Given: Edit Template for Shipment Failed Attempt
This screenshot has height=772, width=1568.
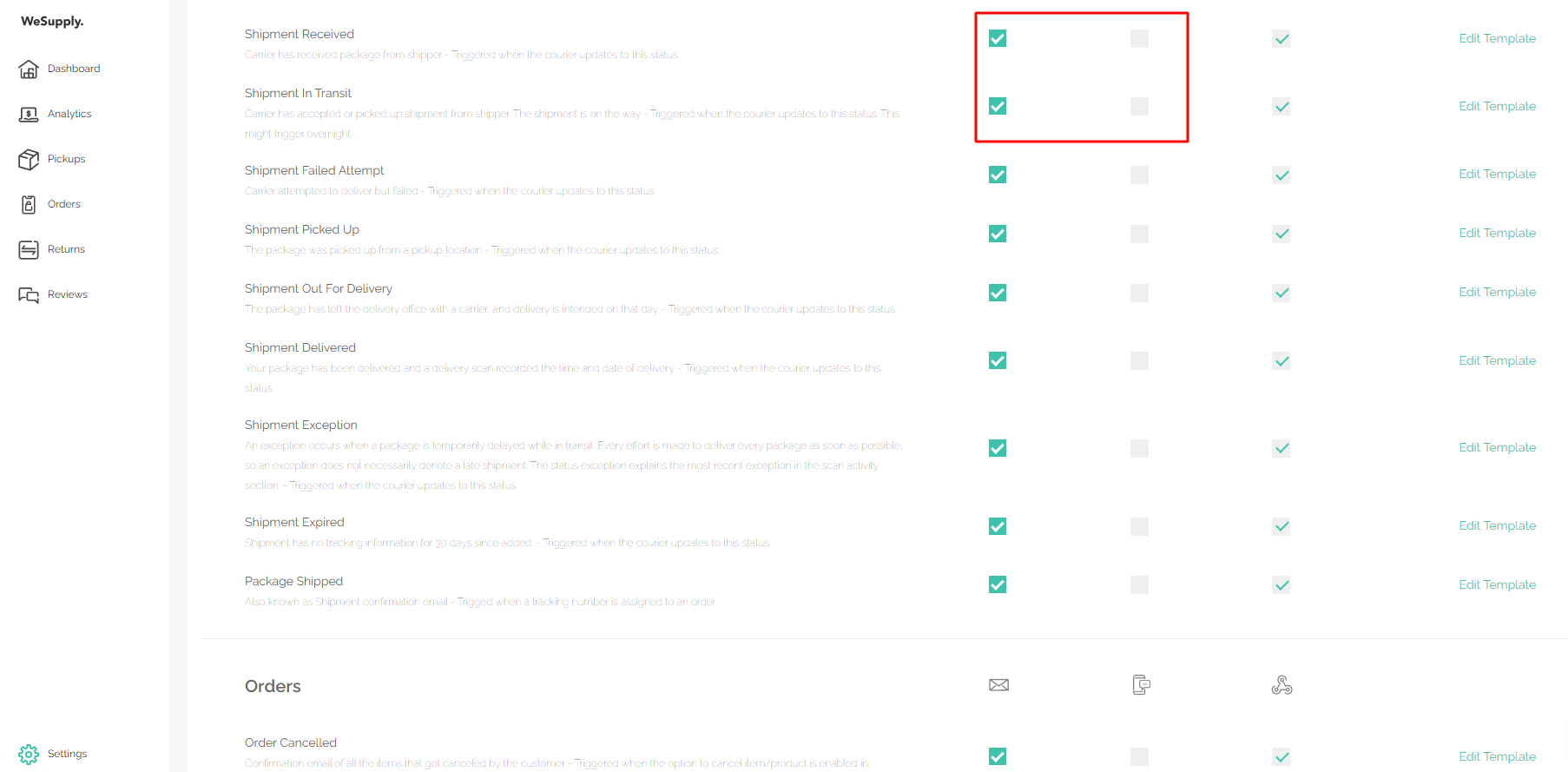Looking at the screenshot, I should click(x=1497, y=174).
